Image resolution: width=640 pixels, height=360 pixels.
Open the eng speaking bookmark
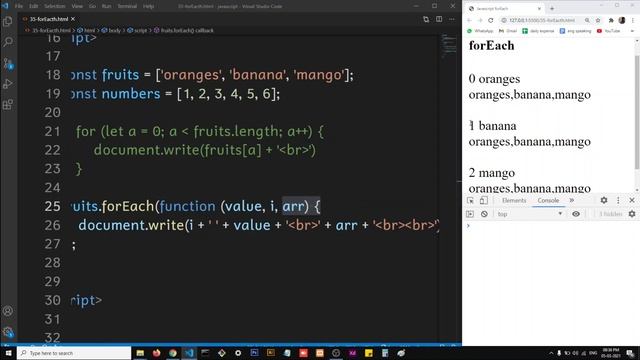click(x=576, y=31)
